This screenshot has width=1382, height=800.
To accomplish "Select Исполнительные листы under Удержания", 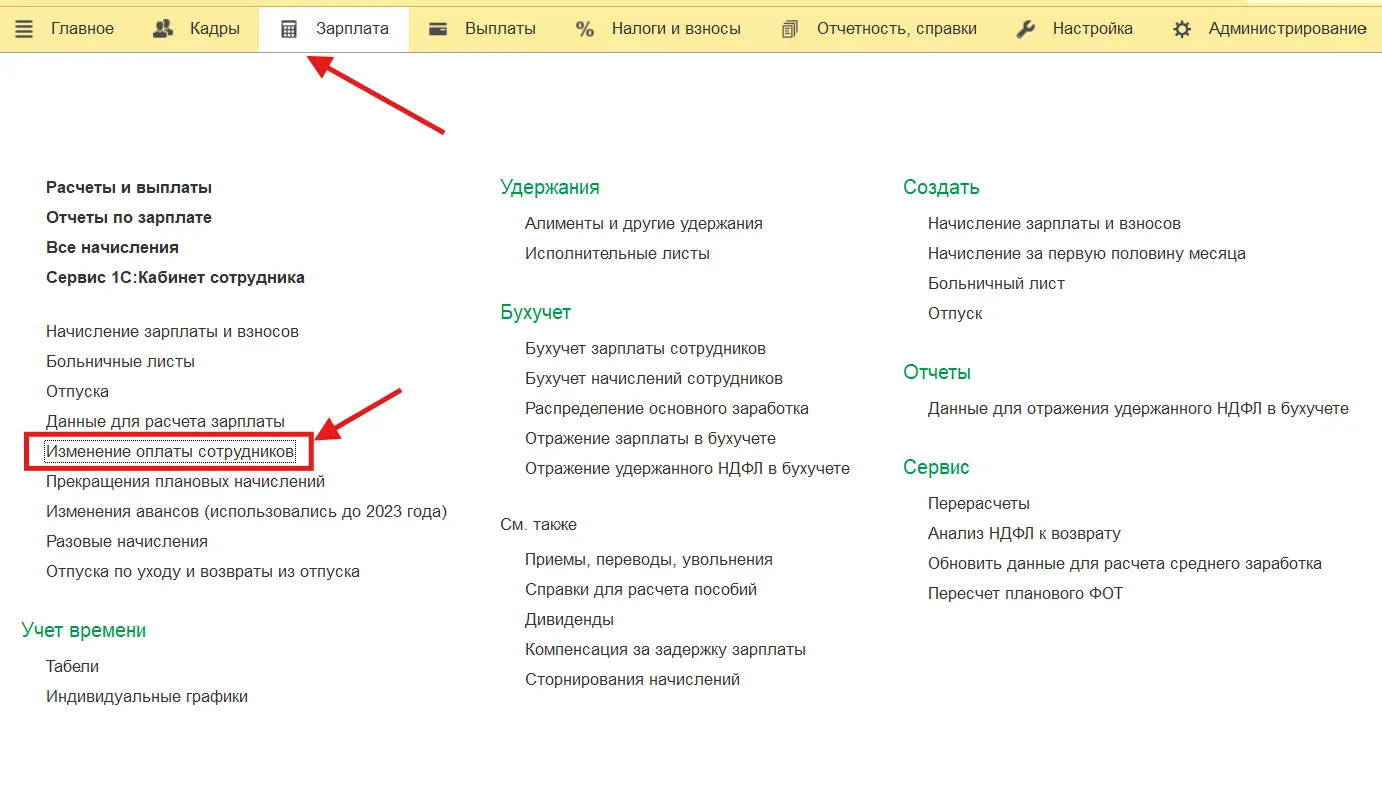I will (x=617, y=253).
